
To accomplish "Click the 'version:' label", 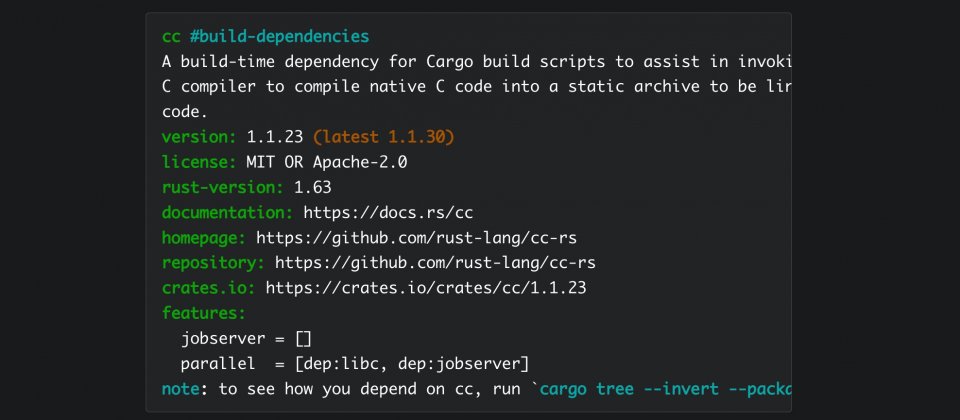I will tap(199, 137).
